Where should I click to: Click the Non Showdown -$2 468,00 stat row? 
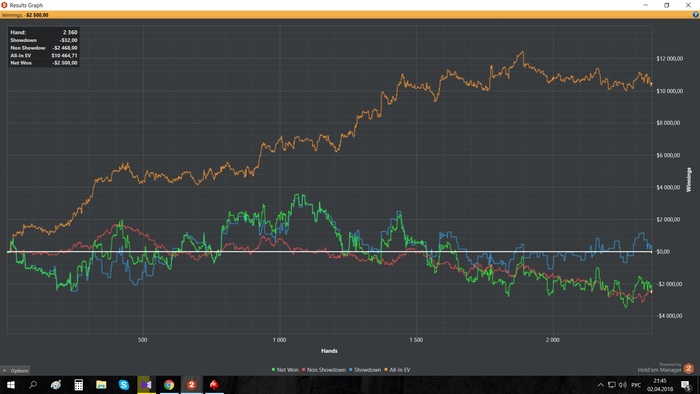[x=44, y=48]
